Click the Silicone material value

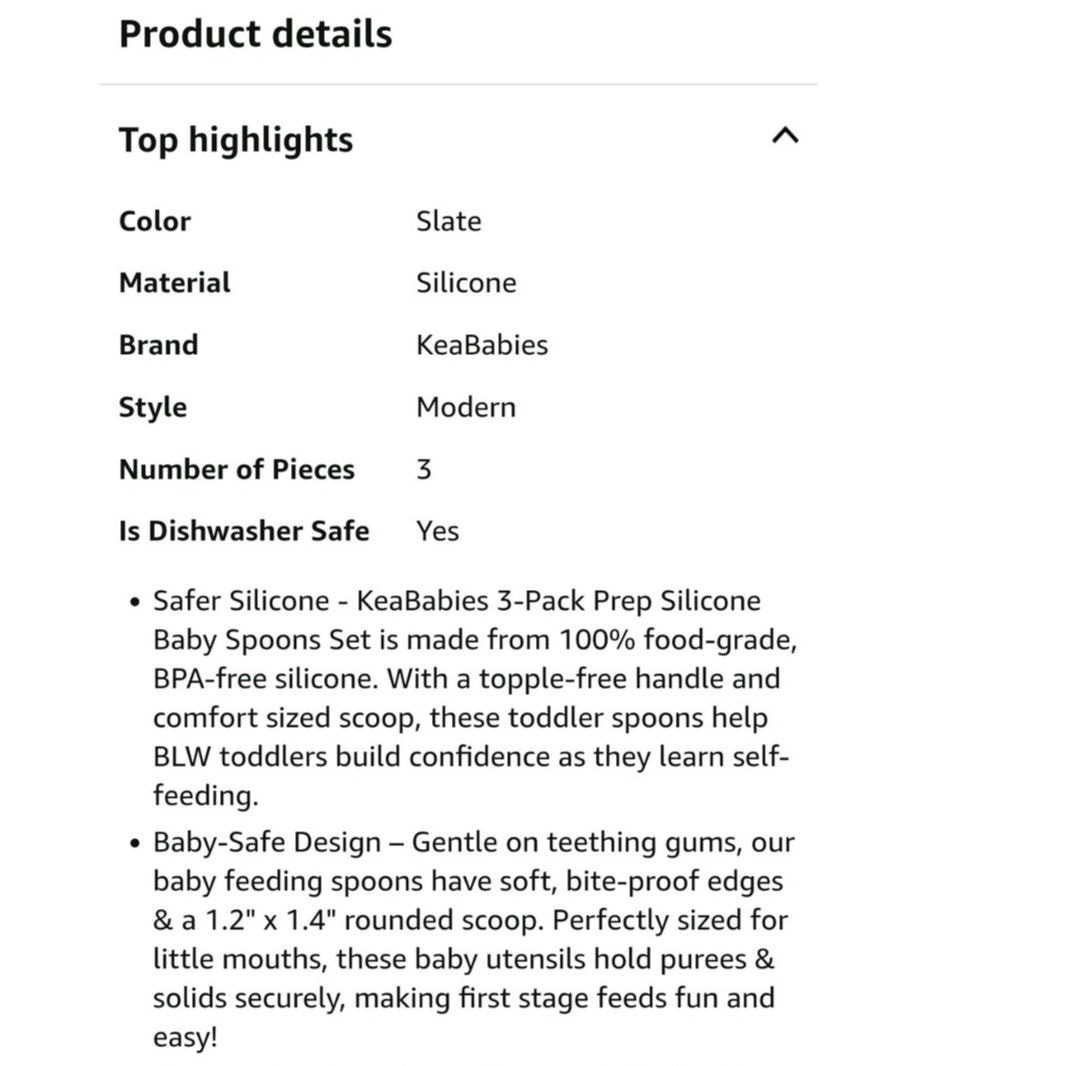[466, 283]
